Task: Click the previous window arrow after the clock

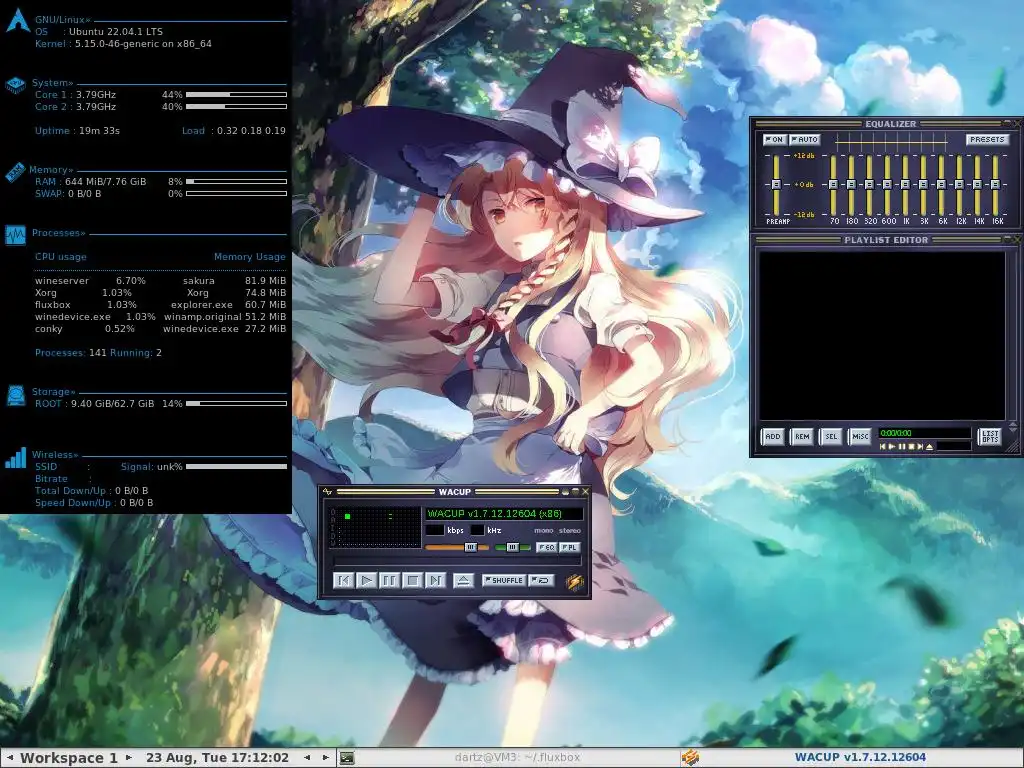Action: [x=307, y=758]
